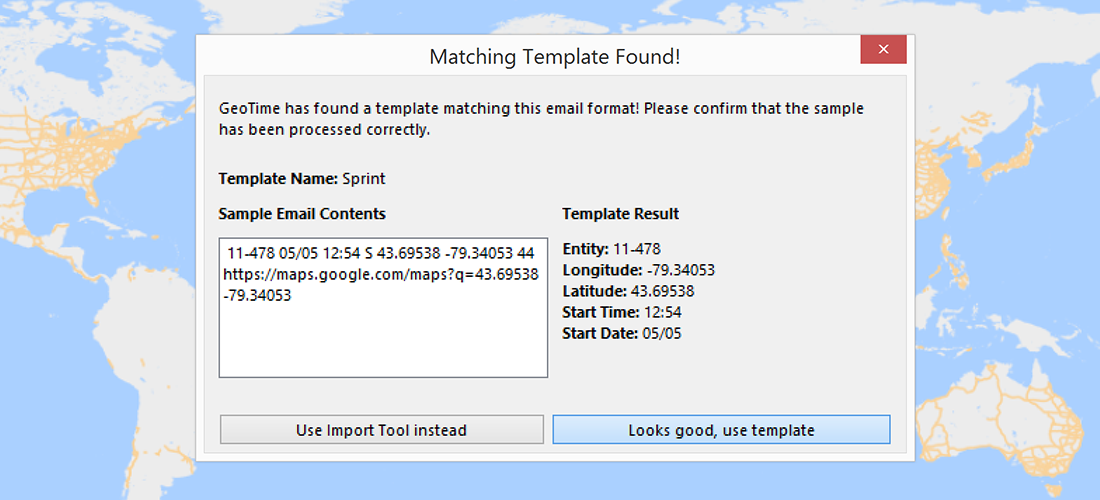Click the GeoTime confirmation message text

tap(540, 118)
